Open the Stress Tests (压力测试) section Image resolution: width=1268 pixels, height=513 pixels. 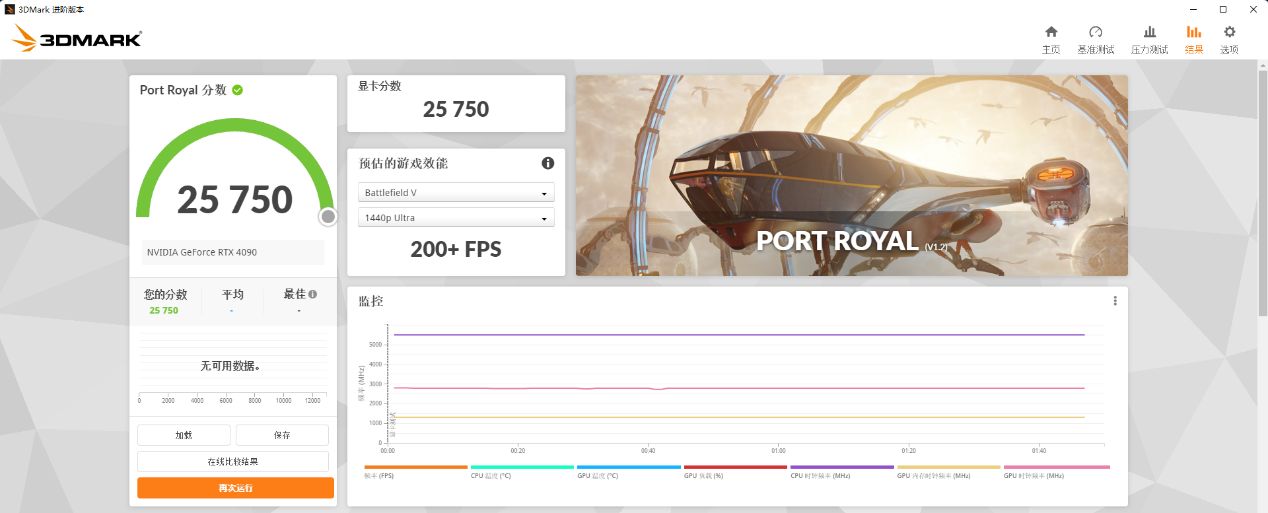point(1149,39)
